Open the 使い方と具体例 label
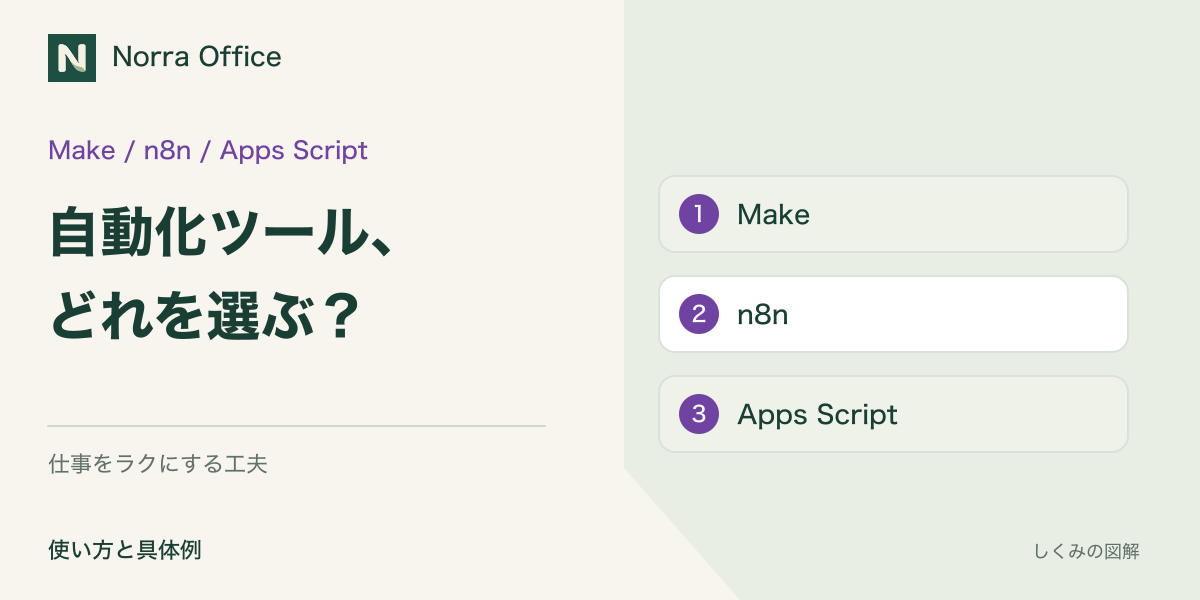The width and height of the screenshot is (1200, 600). pos(125,550)
